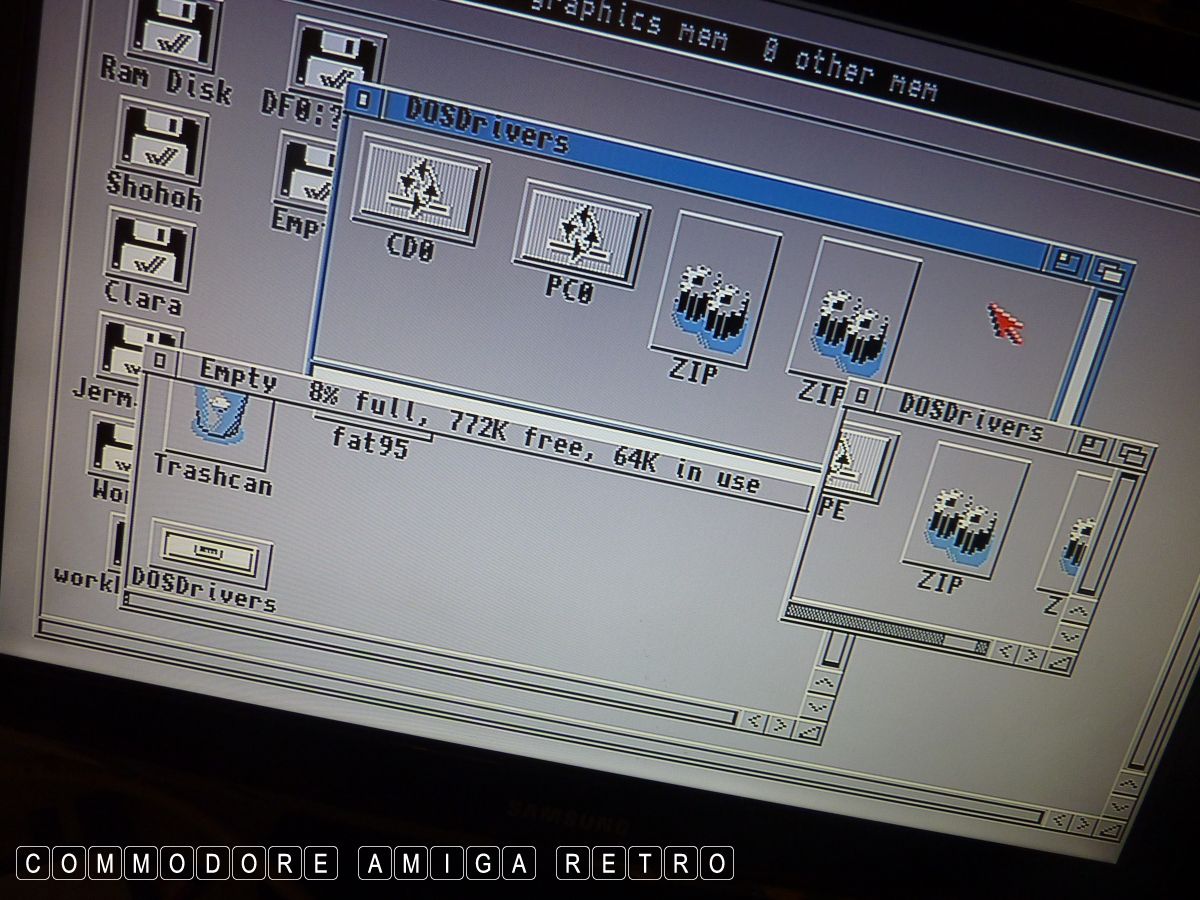
Task: Click the scroll-down arrow in small DOSDrivers window
Action: tap(1070, 634)
